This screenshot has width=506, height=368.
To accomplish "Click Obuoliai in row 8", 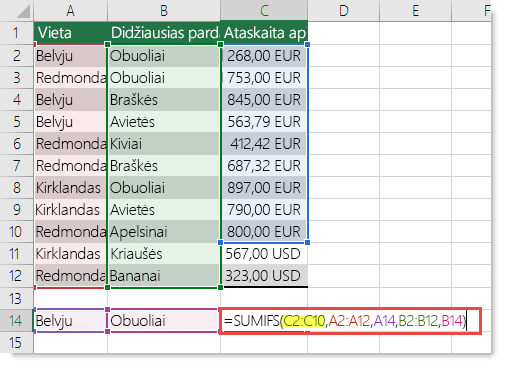I will 164,188.
